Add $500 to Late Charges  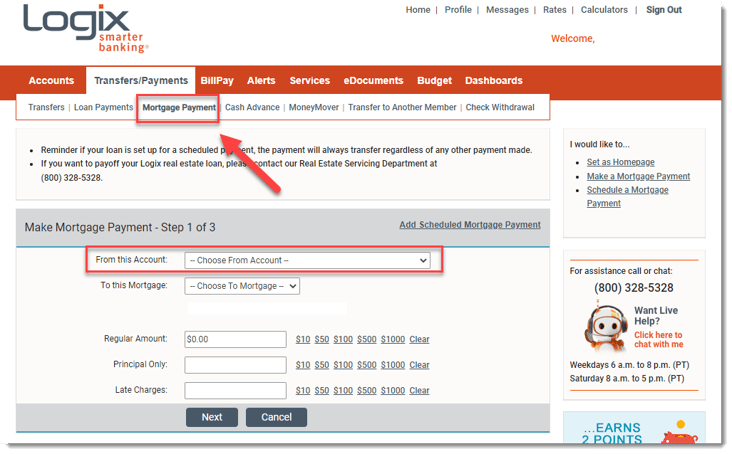[367, 391]
